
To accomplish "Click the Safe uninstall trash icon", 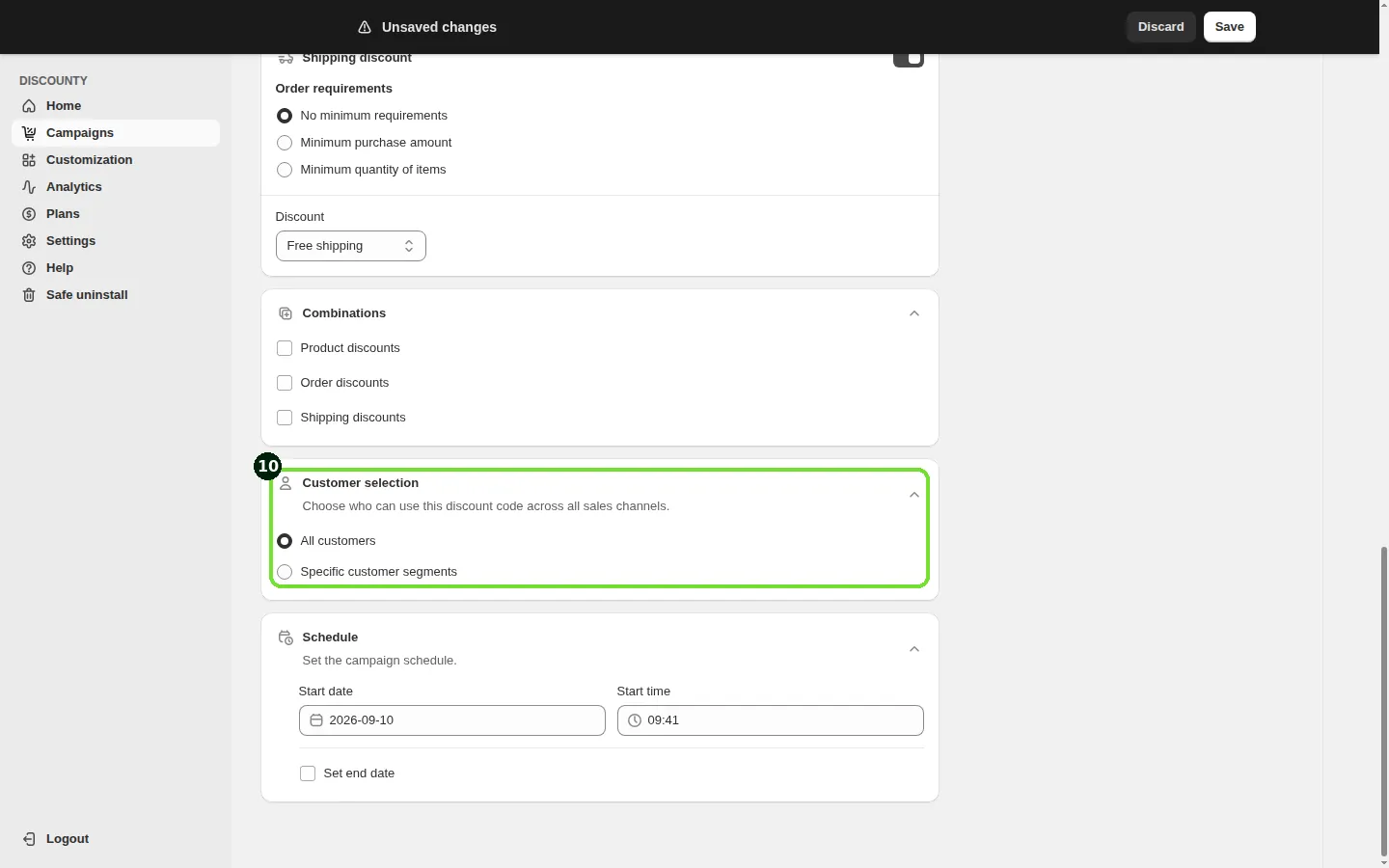I will 29,295.
